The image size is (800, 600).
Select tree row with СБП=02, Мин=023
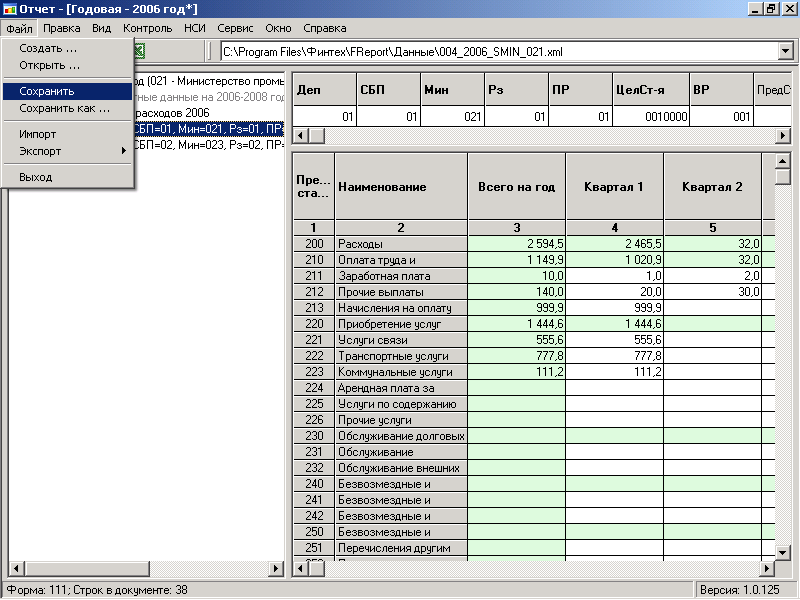[208, 145]
